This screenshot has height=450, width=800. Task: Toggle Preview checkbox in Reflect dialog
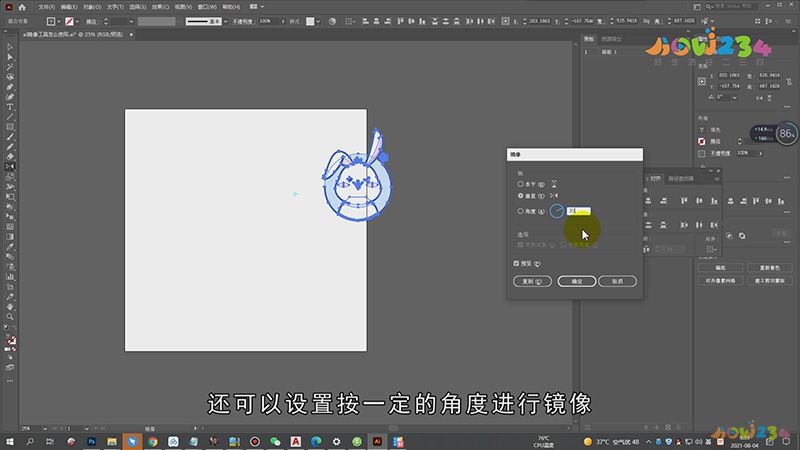(516, 263)
